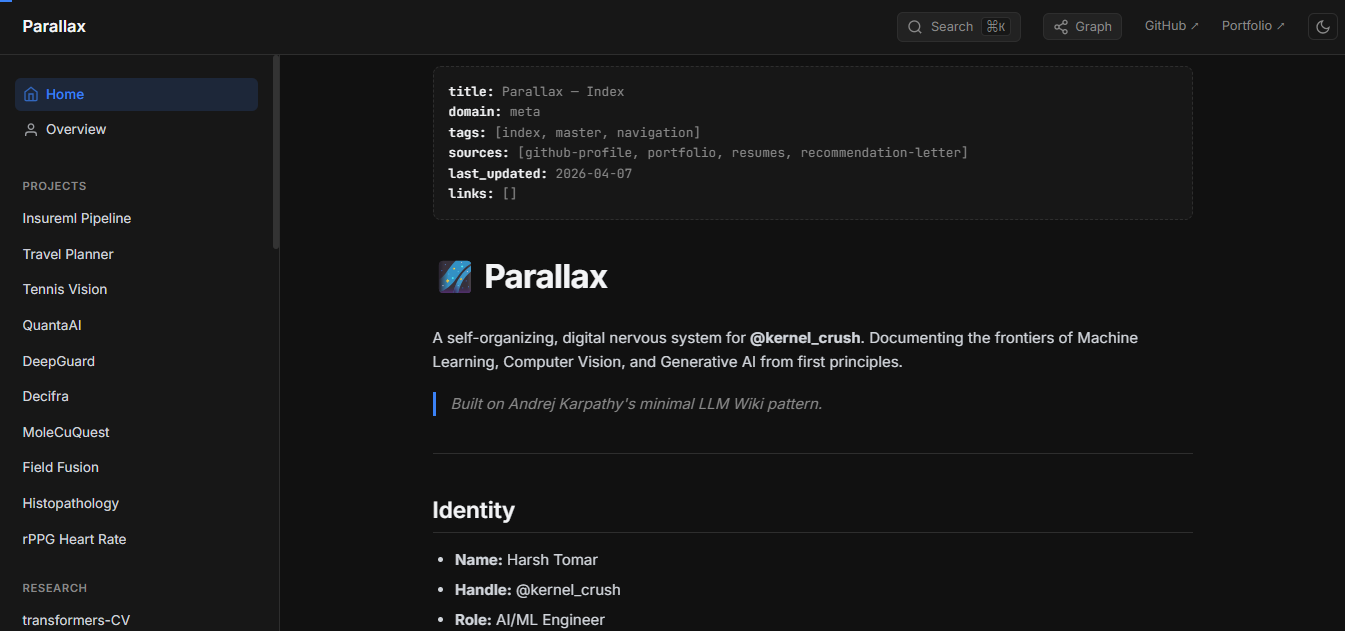Viewport: 1345px width, 631px height.
Task: Click the Home house icon
Action: pos(31,94)
